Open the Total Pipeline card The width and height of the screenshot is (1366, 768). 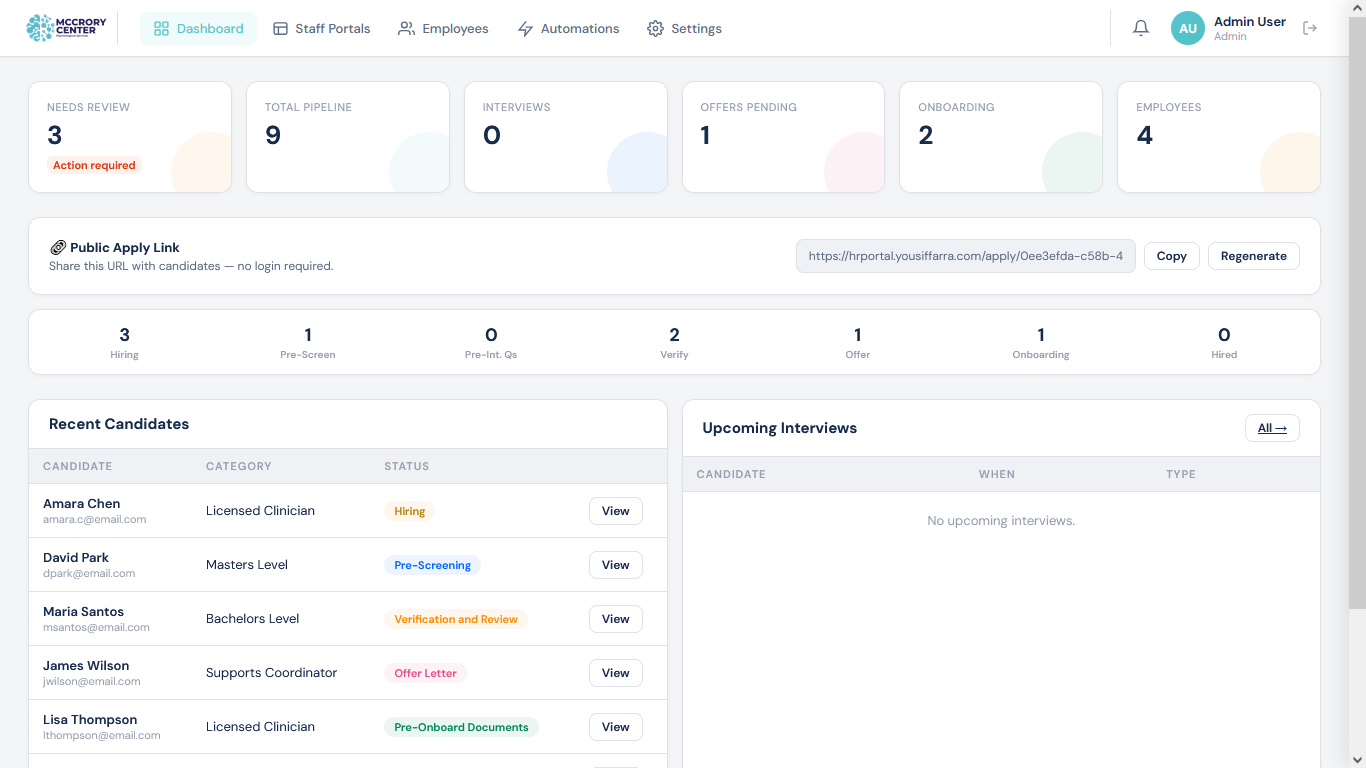pos(348,137)
